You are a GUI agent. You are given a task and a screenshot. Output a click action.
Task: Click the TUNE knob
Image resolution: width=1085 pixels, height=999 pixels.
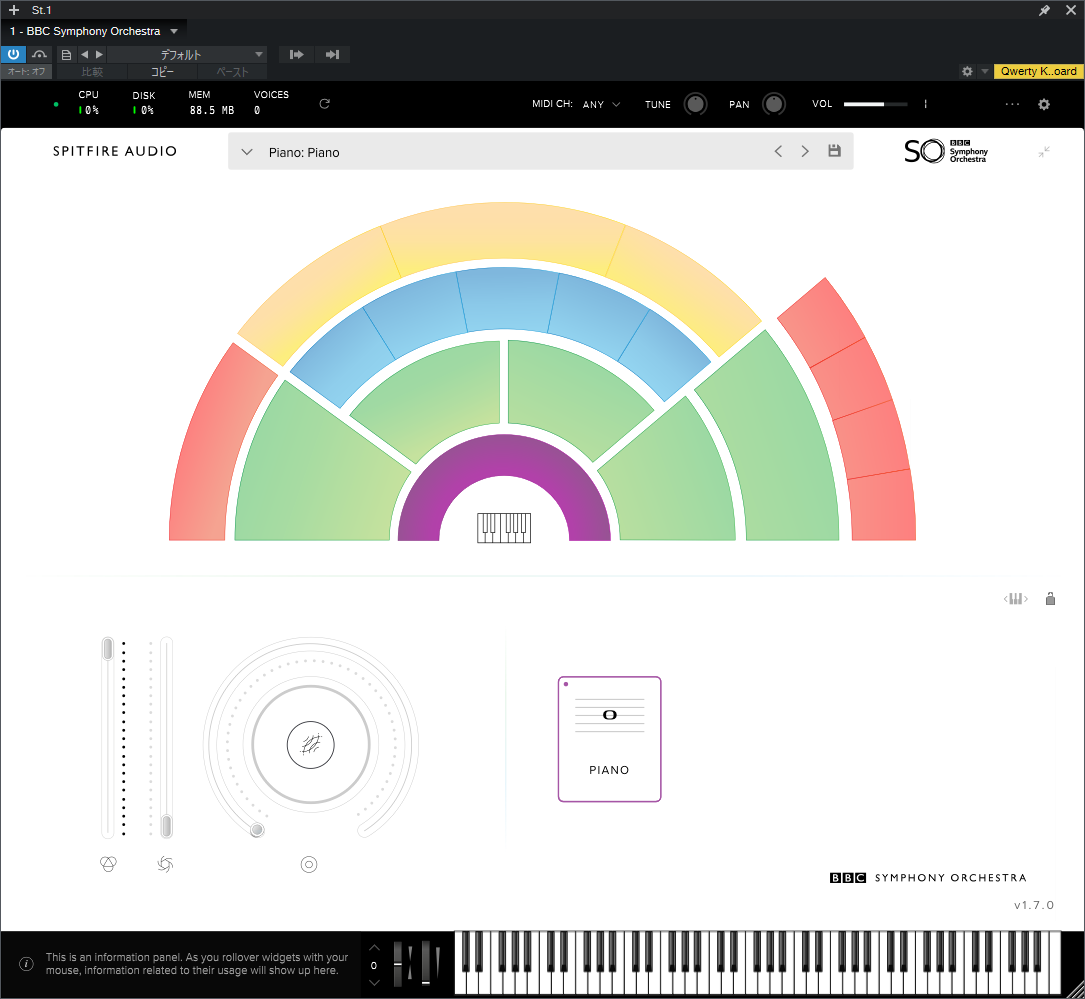click(x=695, y=104)
